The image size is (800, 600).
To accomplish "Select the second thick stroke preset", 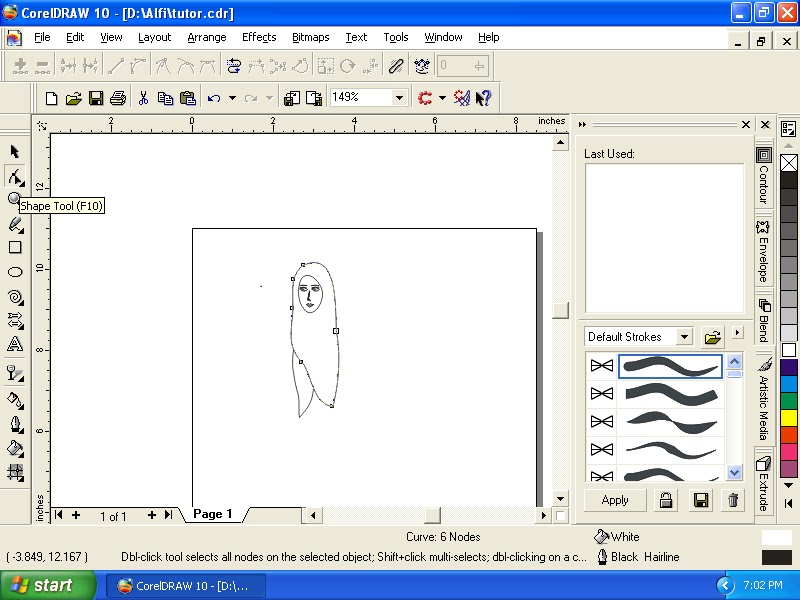I will 670,394.
